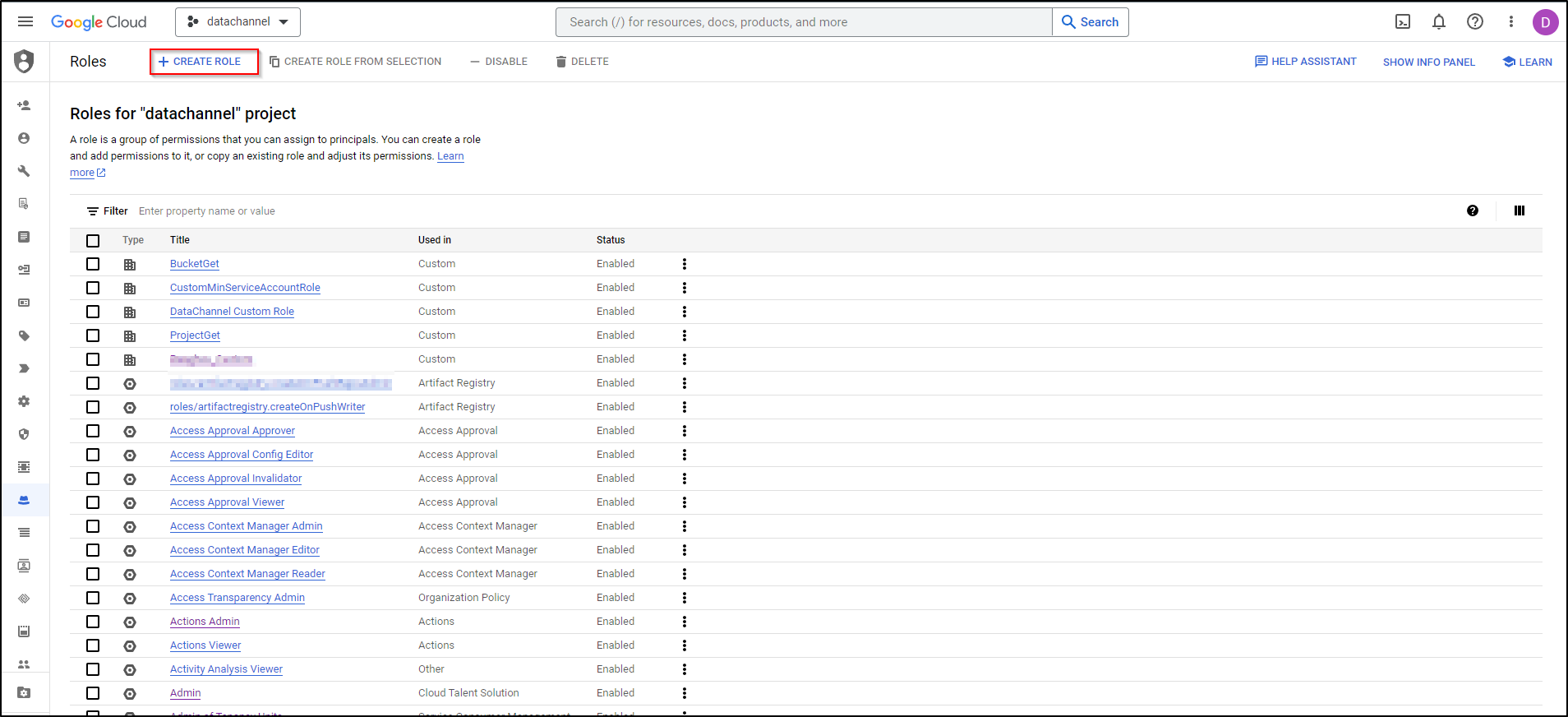The height and width of the screenshot is (717, 1568).
Task: Open the account avatar D
Action: pyautogui.click(x=1545, y=22)
